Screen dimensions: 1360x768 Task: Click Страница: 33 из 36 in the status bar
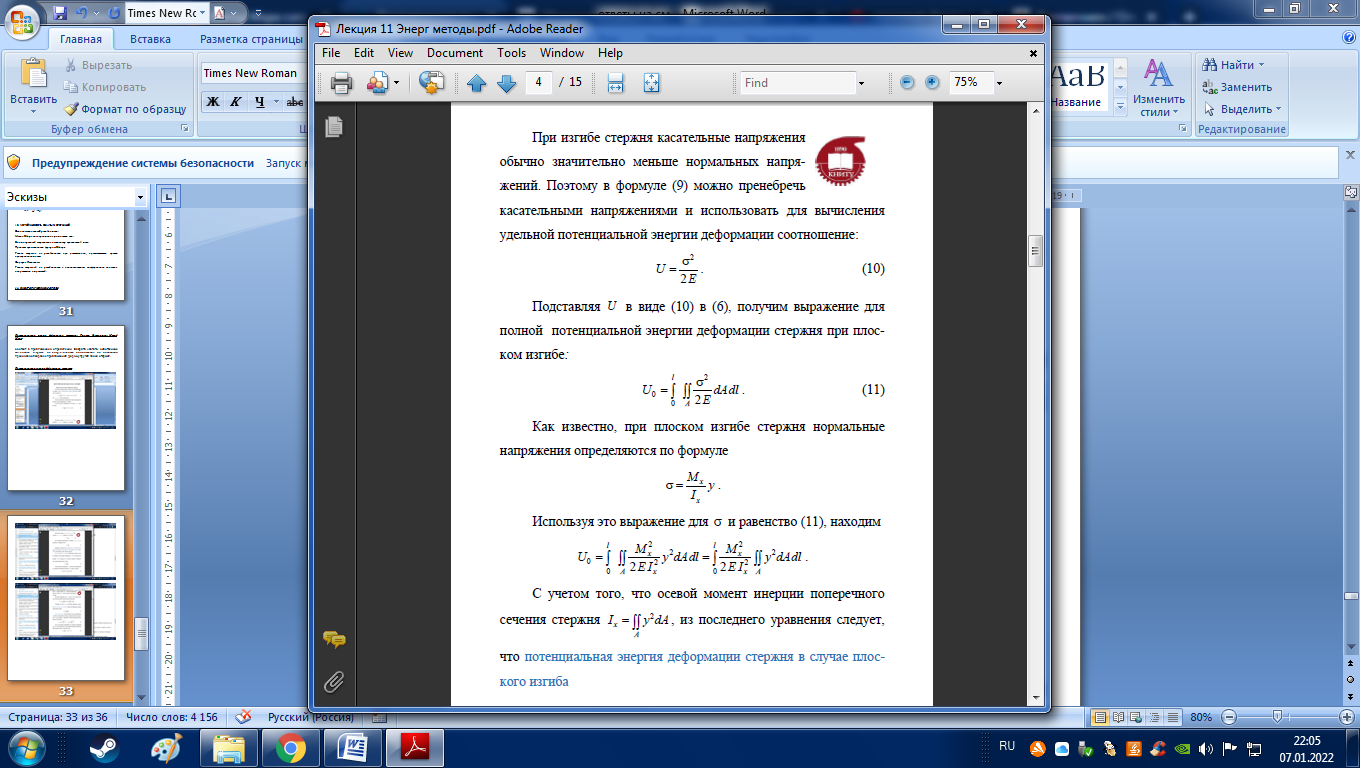pyautogui.click(x=56, y=717)
